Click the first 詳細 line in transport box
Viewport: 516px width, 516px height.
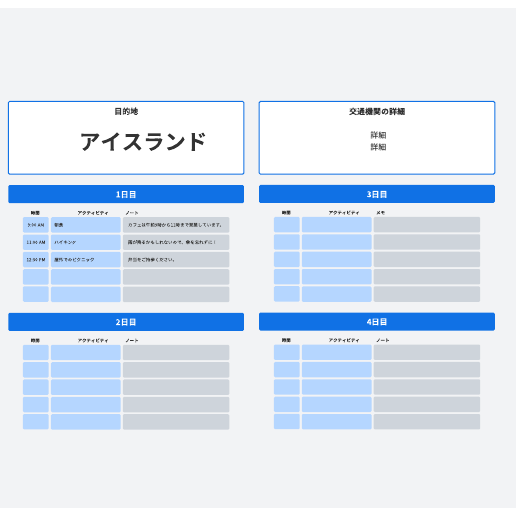[x=378, y=135]
